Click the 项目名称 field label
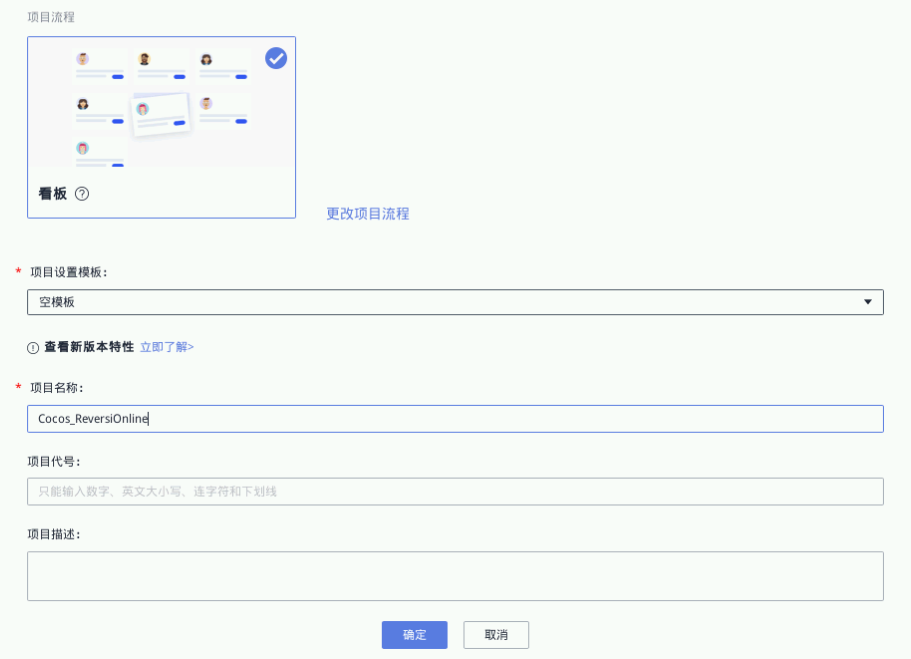This screenshot has height=659, width=911. [x=57, y=387]
